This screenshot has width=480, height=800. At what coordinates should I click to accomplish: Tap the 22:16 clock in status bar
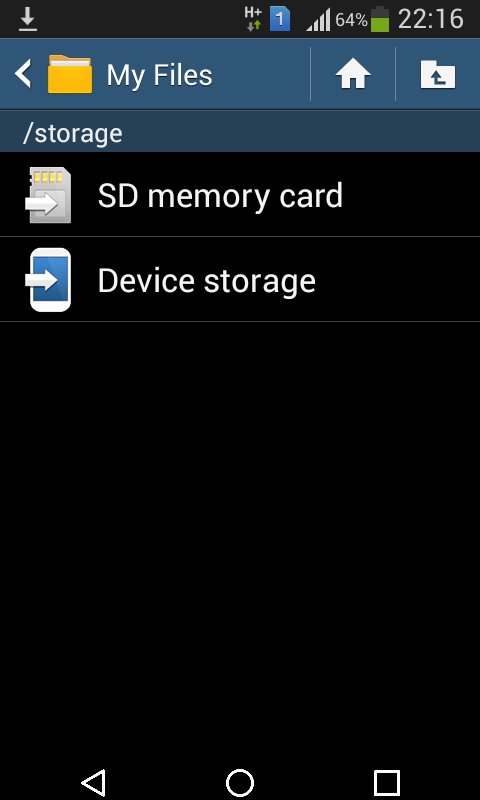[431, 19]
